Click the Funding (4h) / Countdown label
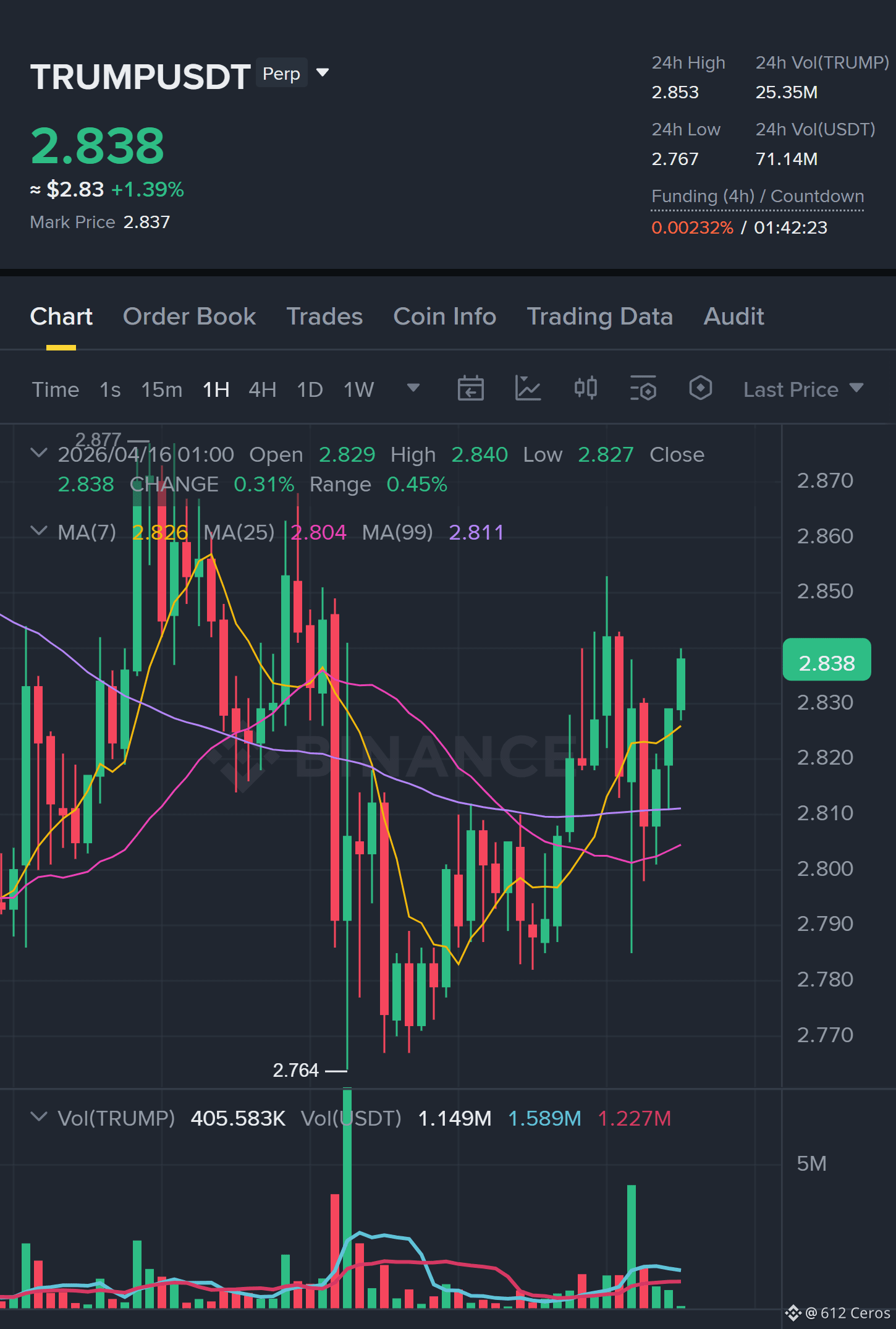Viewport: 896px width, 1329px height. (758, 197)
